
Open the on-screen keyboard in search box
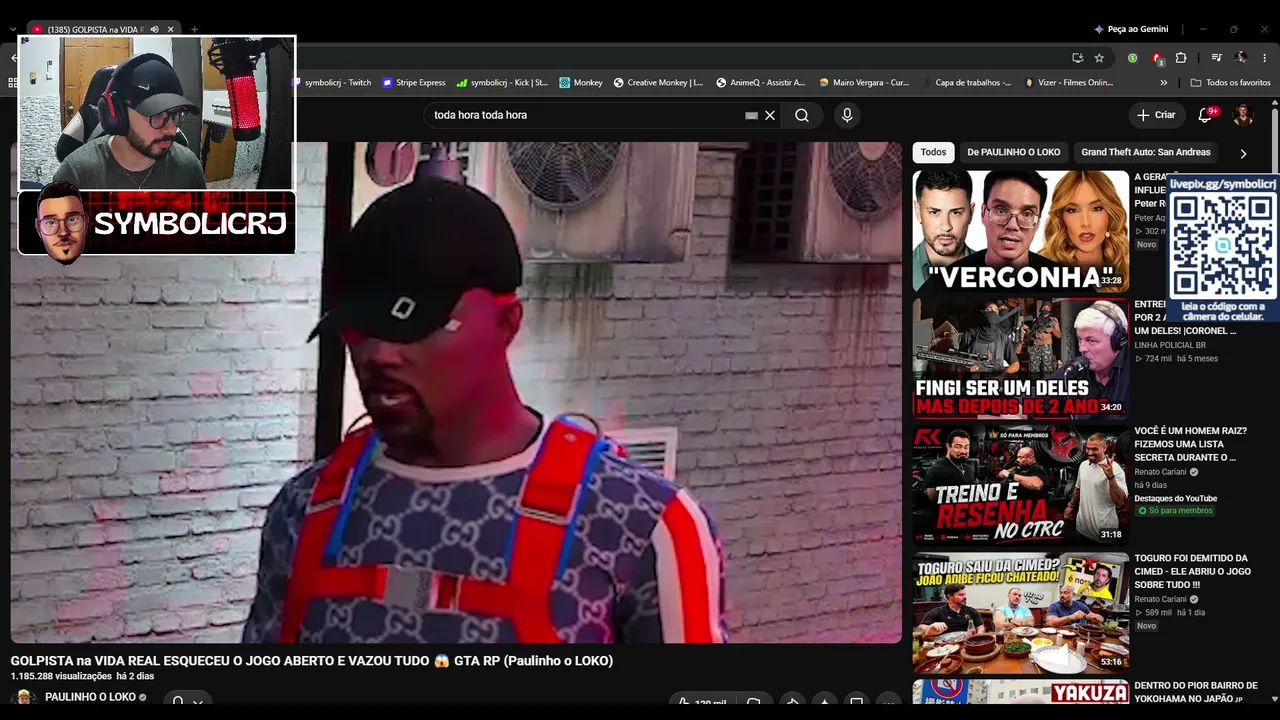(x=751, y=115)
